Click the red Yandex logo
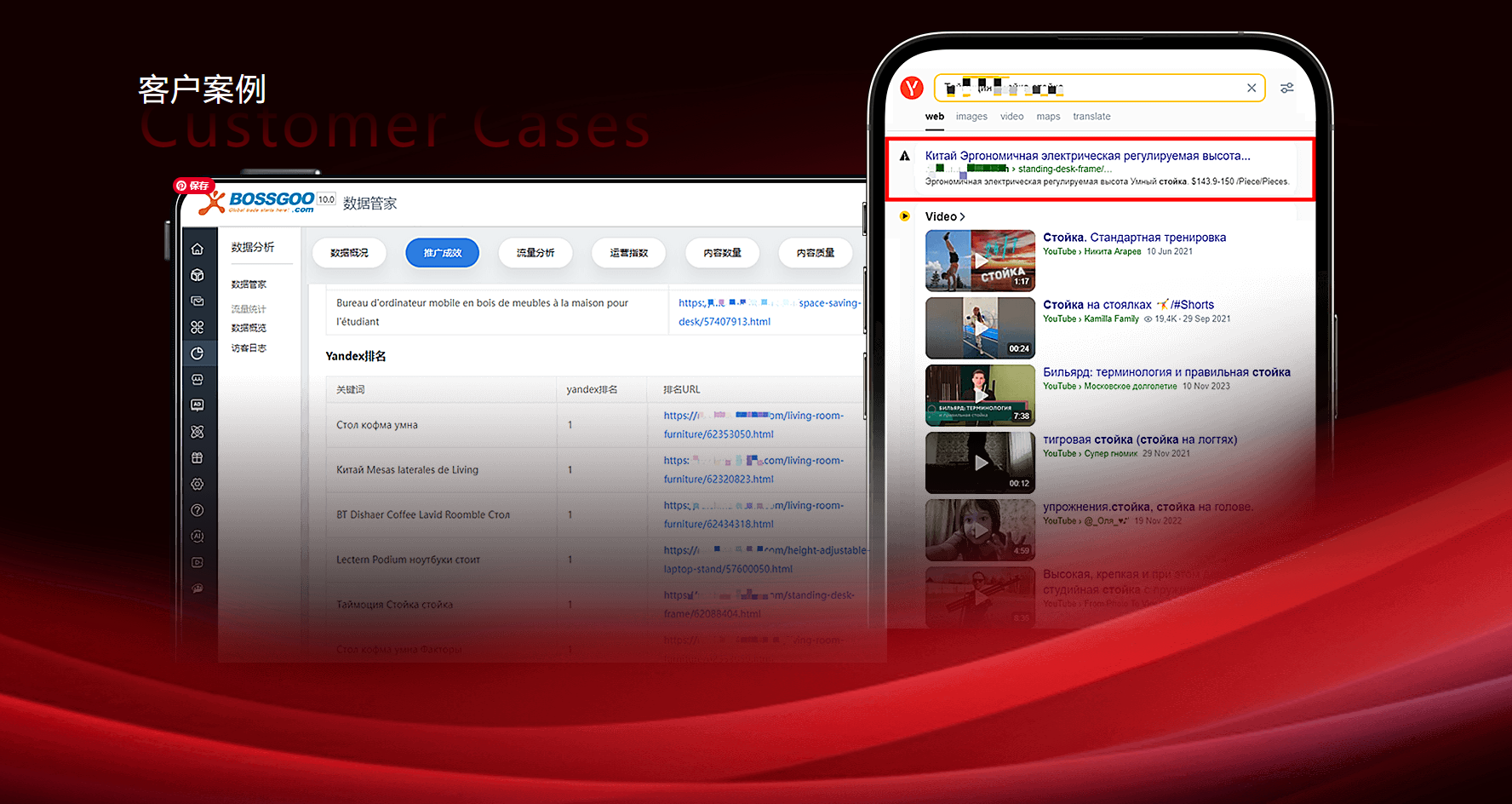 coord(912,88)
